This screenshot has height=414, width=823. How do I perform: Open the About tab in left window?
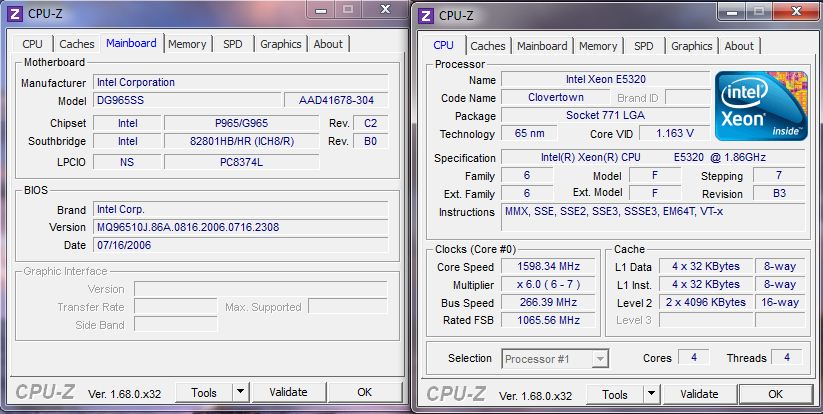tap(328, 44)
